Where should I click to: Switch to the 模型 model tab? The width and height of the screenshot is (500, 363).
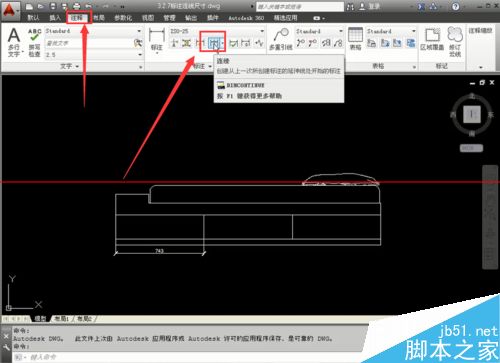click(x=40, y=319)
